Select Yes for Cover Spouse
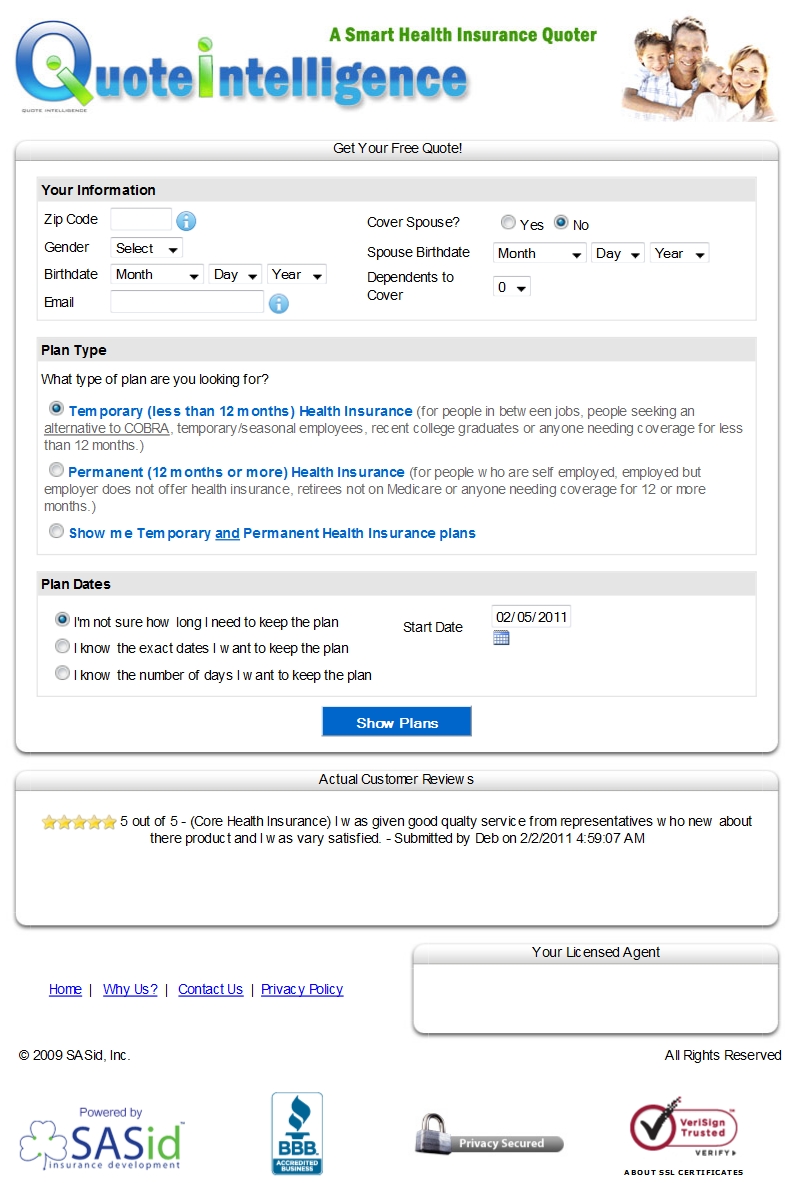Image resolution: width=793 pixels, height=1183 pixels. (509, 223)
